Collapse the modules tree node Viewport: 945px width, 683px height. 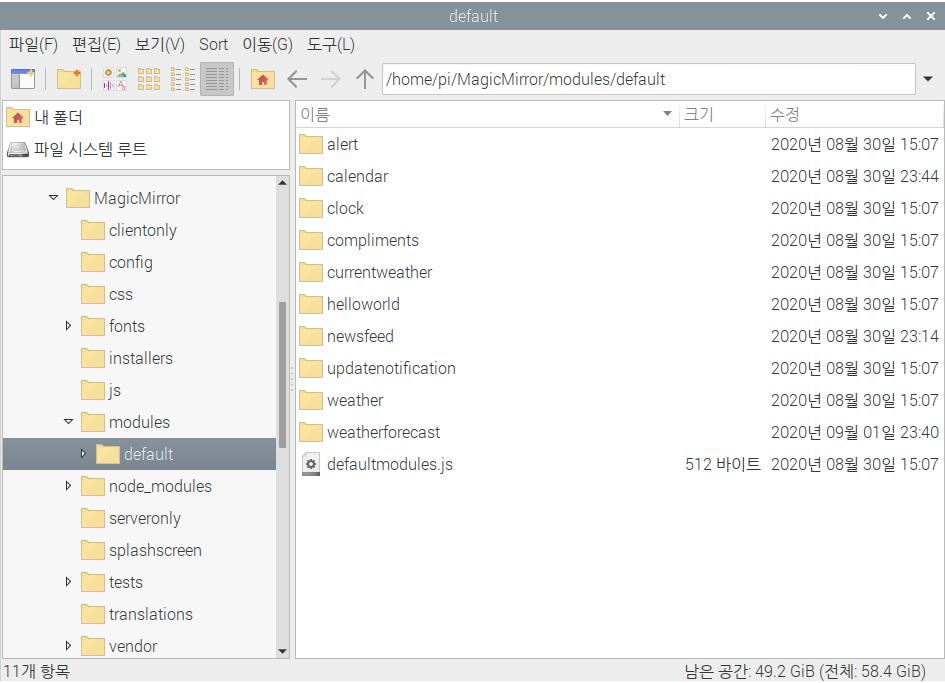[68, 422]
